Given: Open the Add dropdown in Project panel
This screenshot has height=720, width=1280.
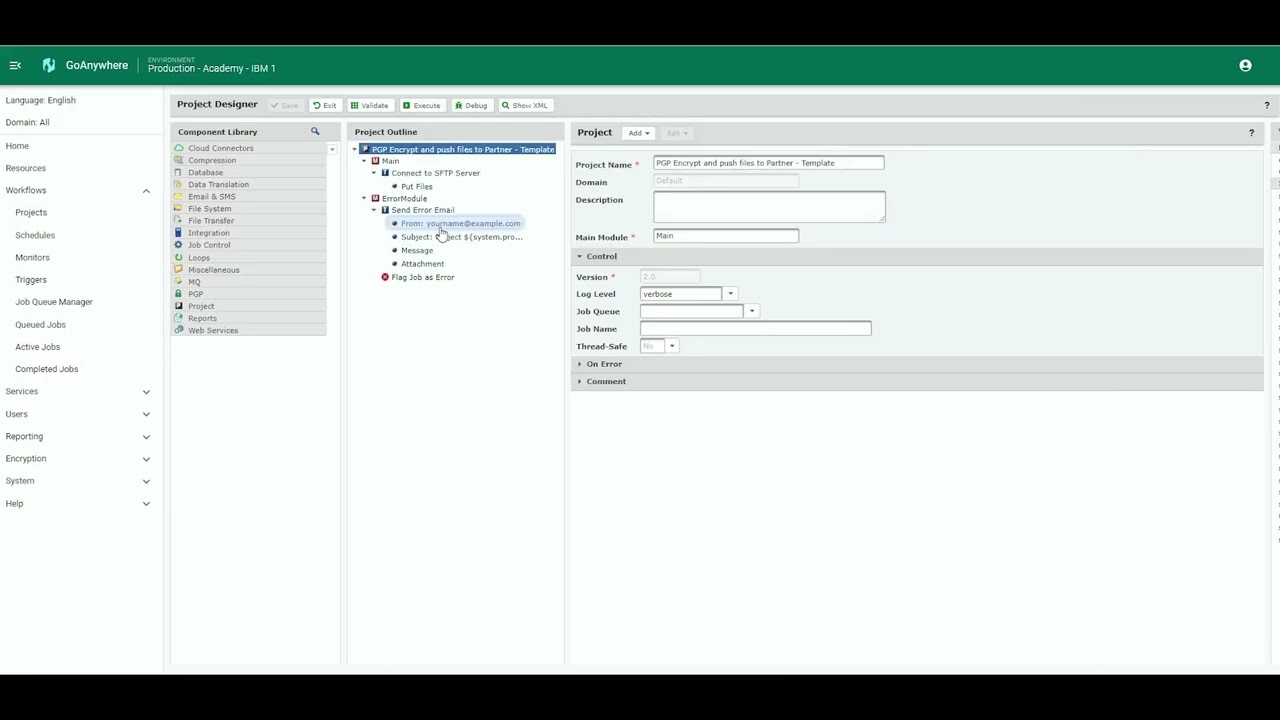Looking at the screenshot, I should (x=638, y=133).
